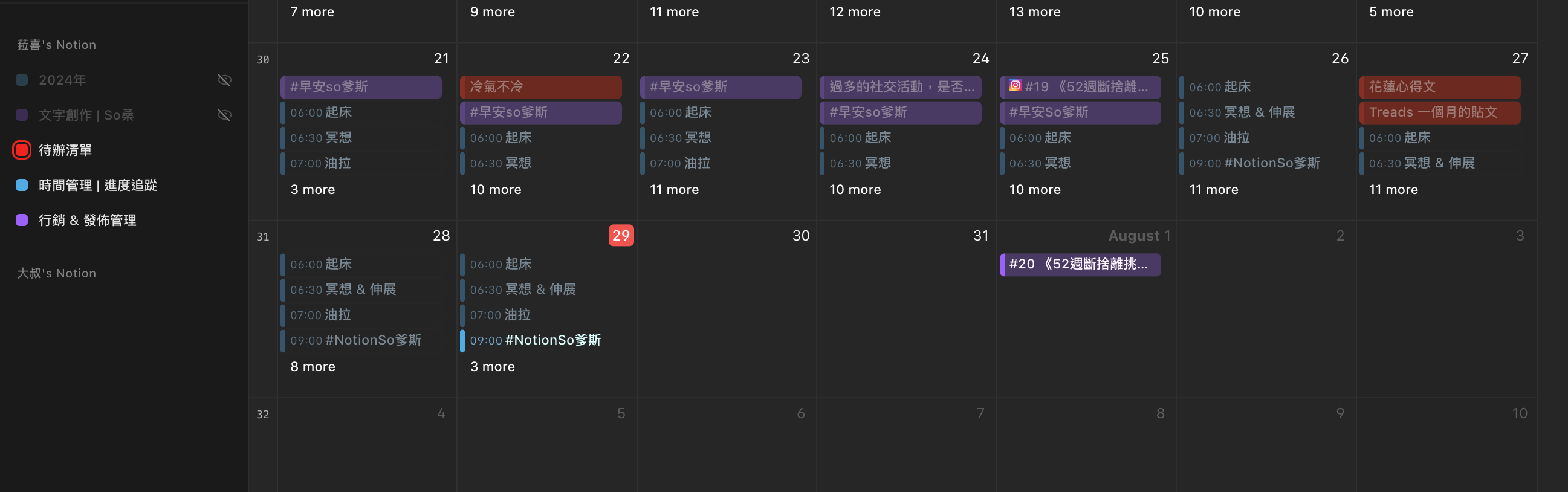Show "3 more" events on July 29

(x=492, y=366)
